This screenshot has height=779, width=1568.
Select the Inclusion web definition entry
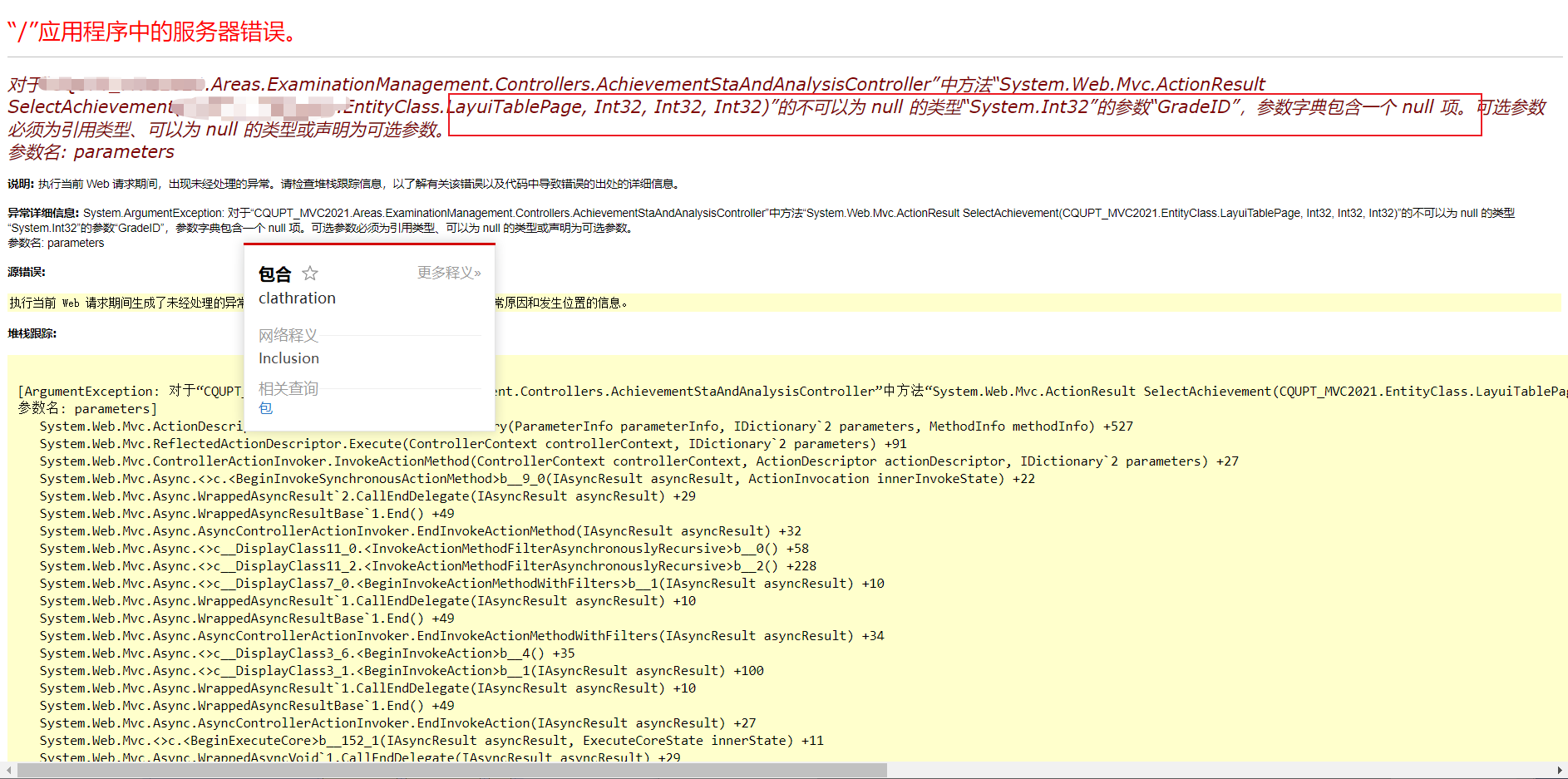(x=288, y=358)
